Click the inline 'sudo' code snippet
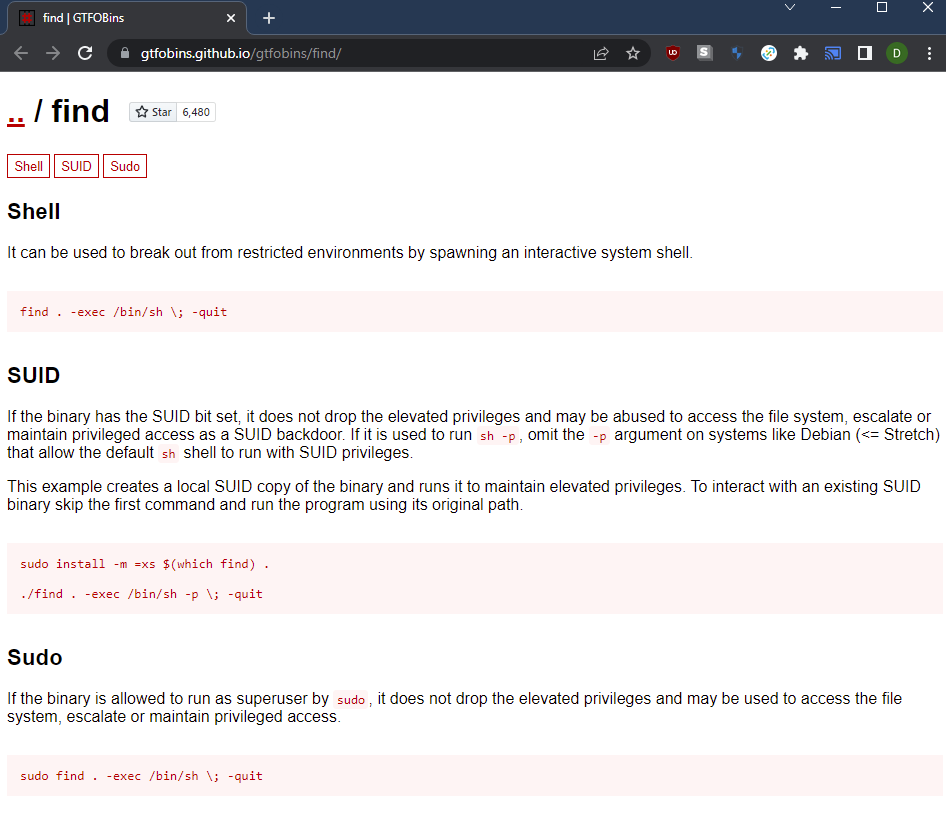 click(x=351, y=700)
